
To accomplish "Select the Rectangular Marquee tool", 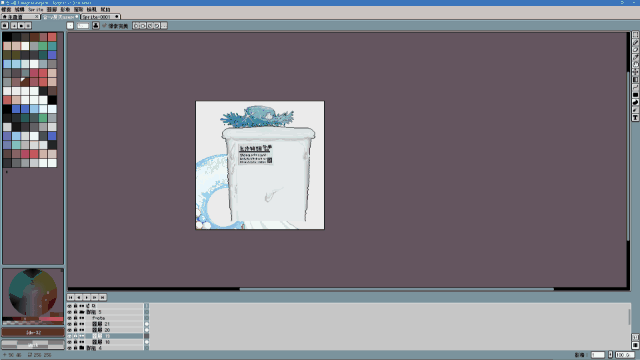I will pos(636,35).
